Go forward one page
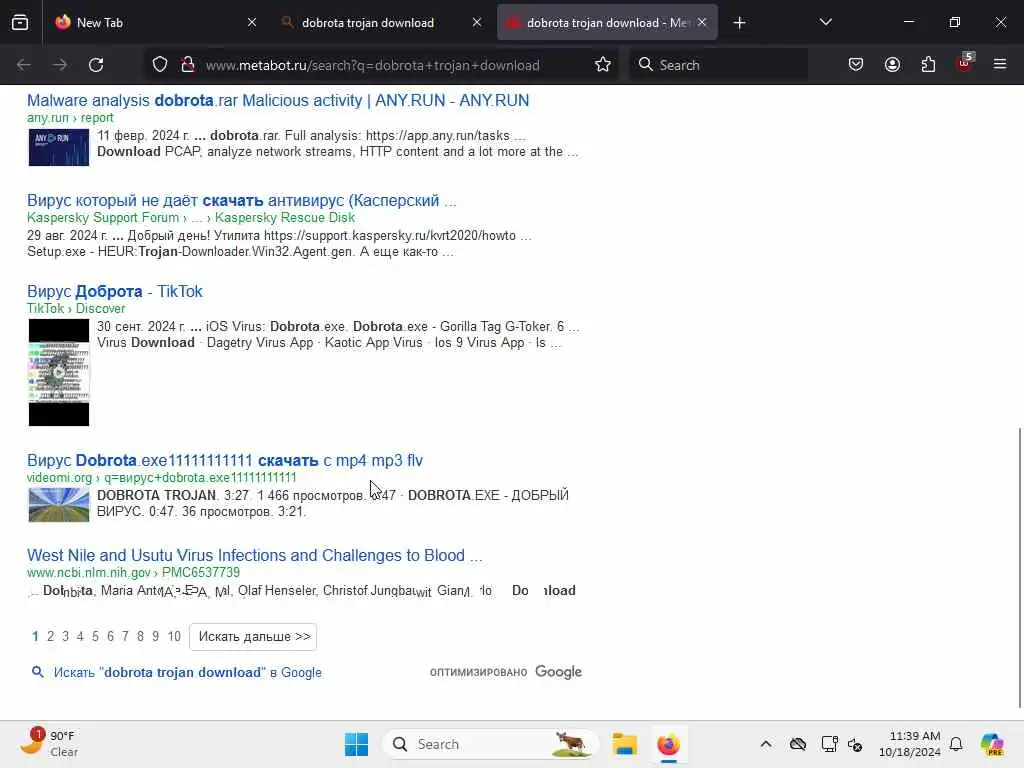Screen dimensions: 1024x768 click(60, 65)
